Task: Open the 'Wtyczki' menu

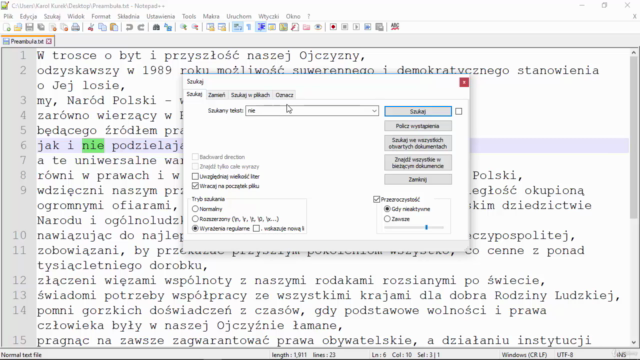Action: point(269,16)
